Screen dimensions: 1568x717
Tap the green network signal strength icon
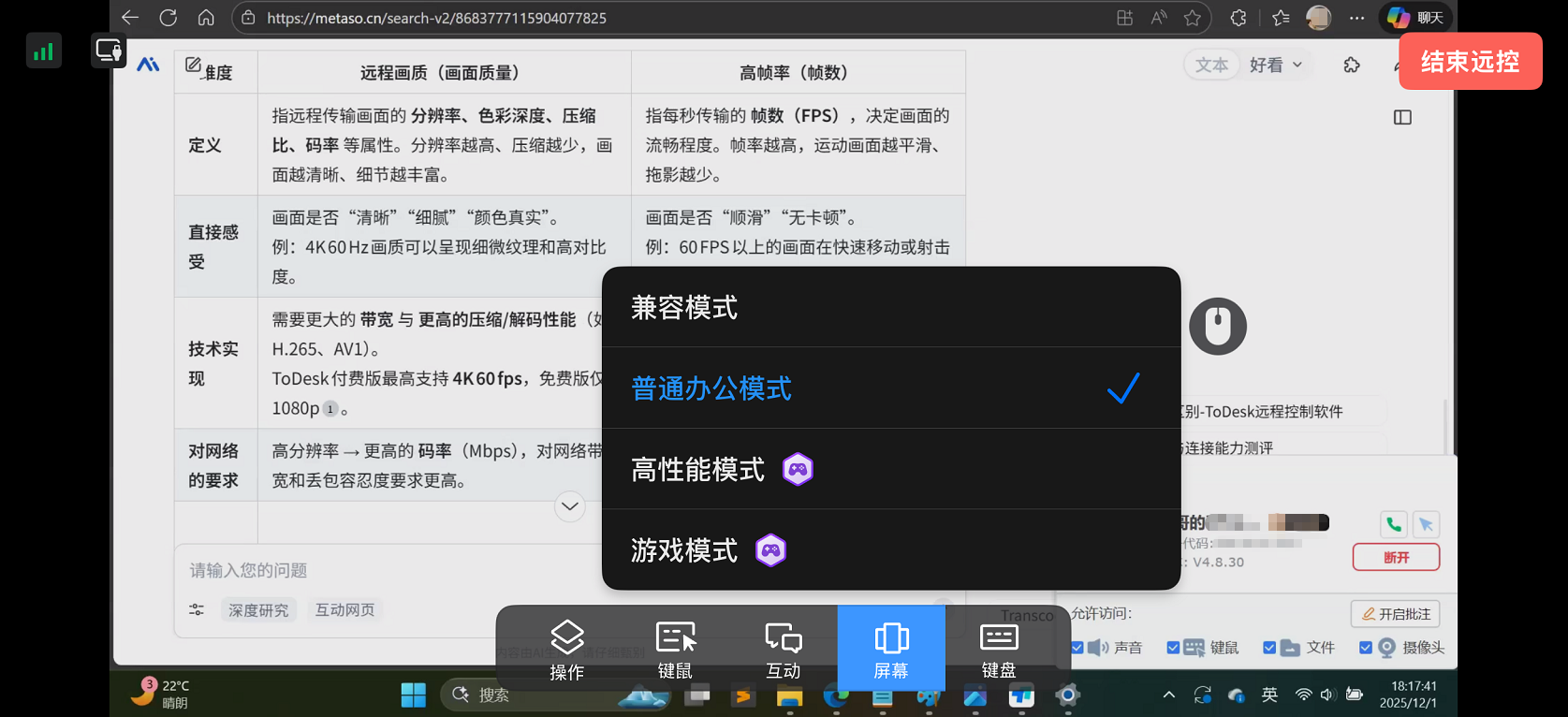click(x=44, y=51)
